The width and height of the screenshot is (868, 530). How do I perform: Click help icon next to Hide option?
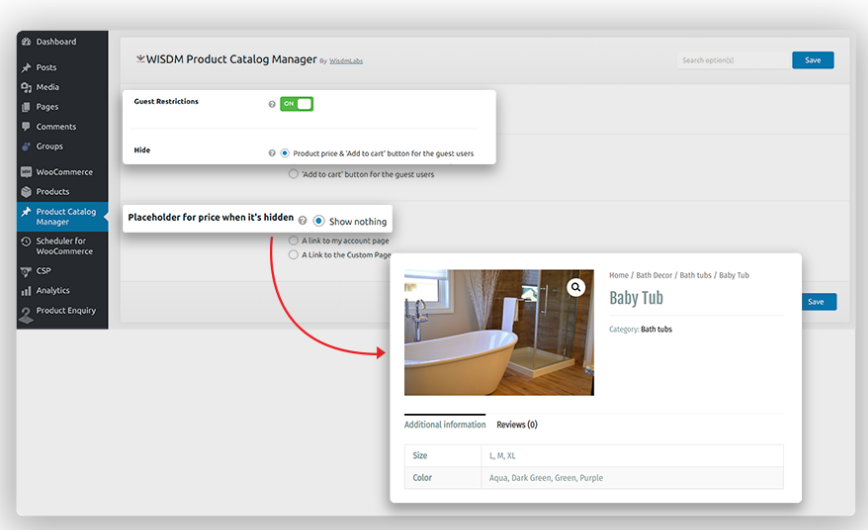[x=272, y=153]
